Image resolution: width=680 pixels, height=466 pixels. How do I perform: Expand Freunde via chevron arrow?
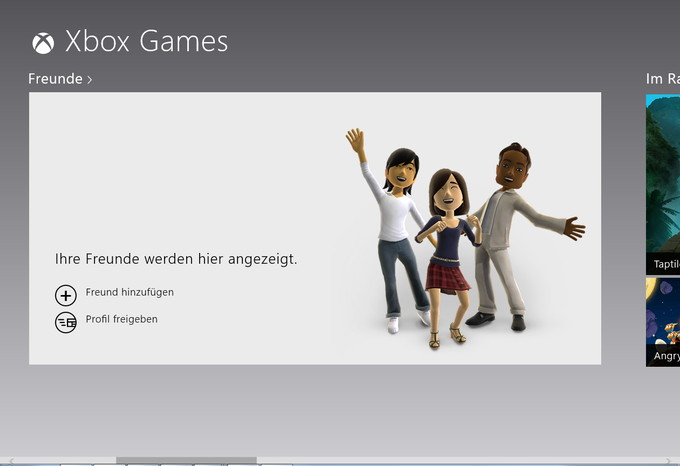(89, 80)
